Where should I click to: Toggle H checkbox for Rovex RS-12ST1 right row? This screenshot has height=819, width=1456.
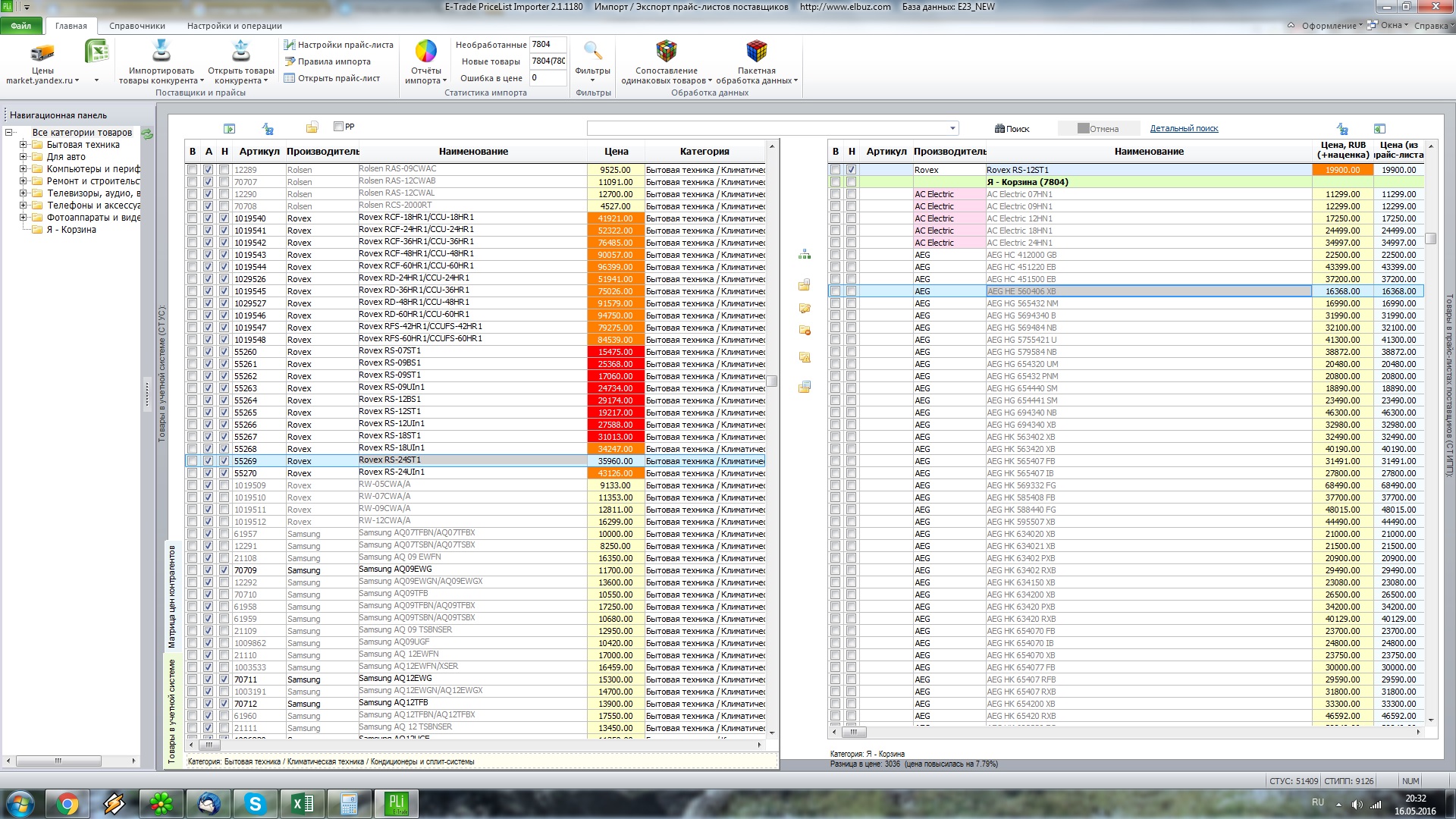click(x=851, y=170)
